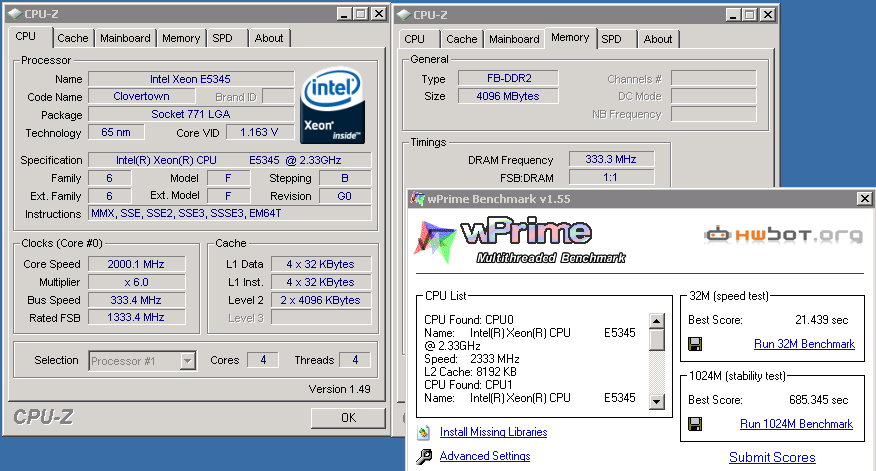Screen dimensions: 876x471
Task: Click Run 32M Benchmark link
Action: (804, 344)
